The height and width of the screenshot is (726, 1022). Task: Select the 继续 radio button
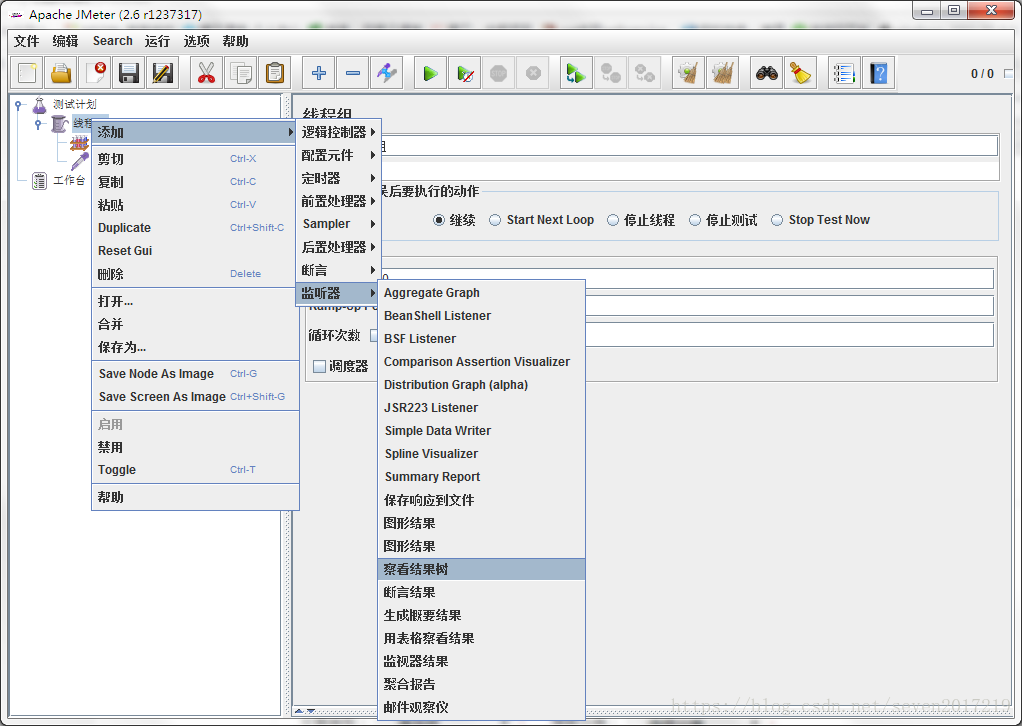tap(439, 220)
